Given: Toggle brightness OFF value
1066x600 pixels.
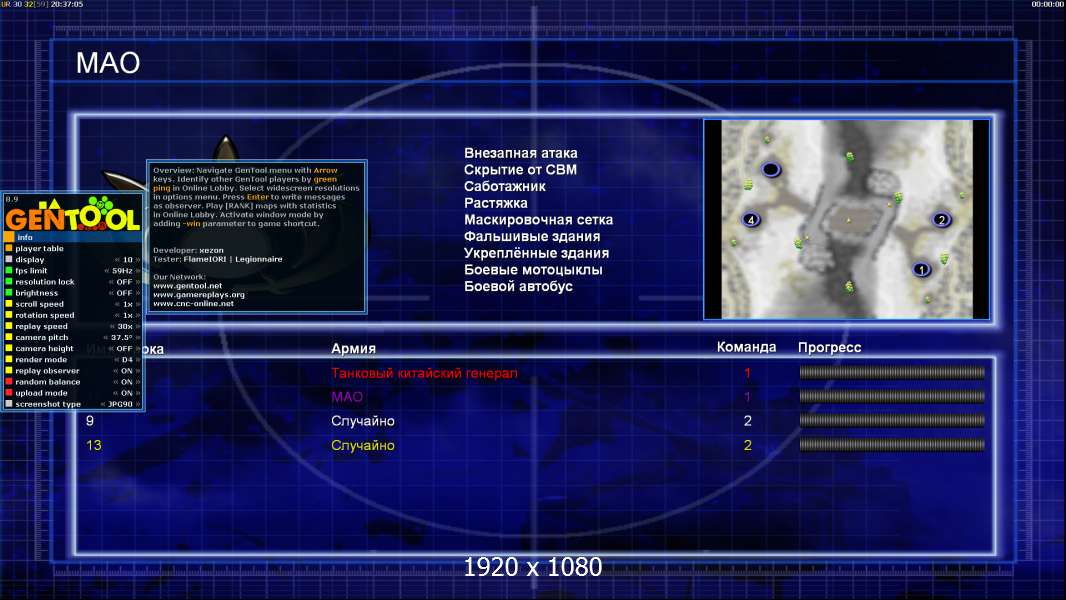Looking at the screenshot, I should click(x=124, y=293).
